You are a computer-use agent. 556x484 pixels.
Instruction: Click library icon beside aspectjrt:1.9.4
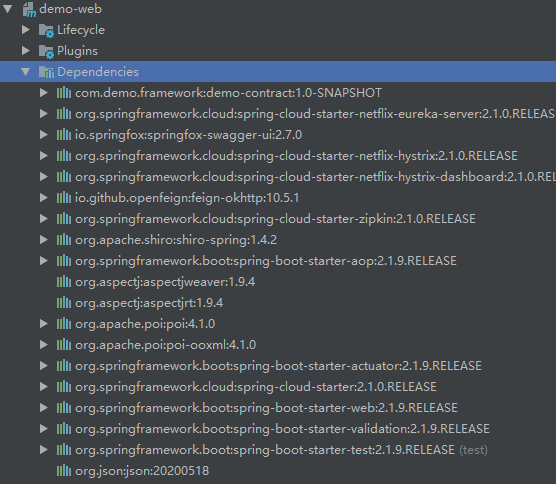pyautogui.click(x=64, y=303)
